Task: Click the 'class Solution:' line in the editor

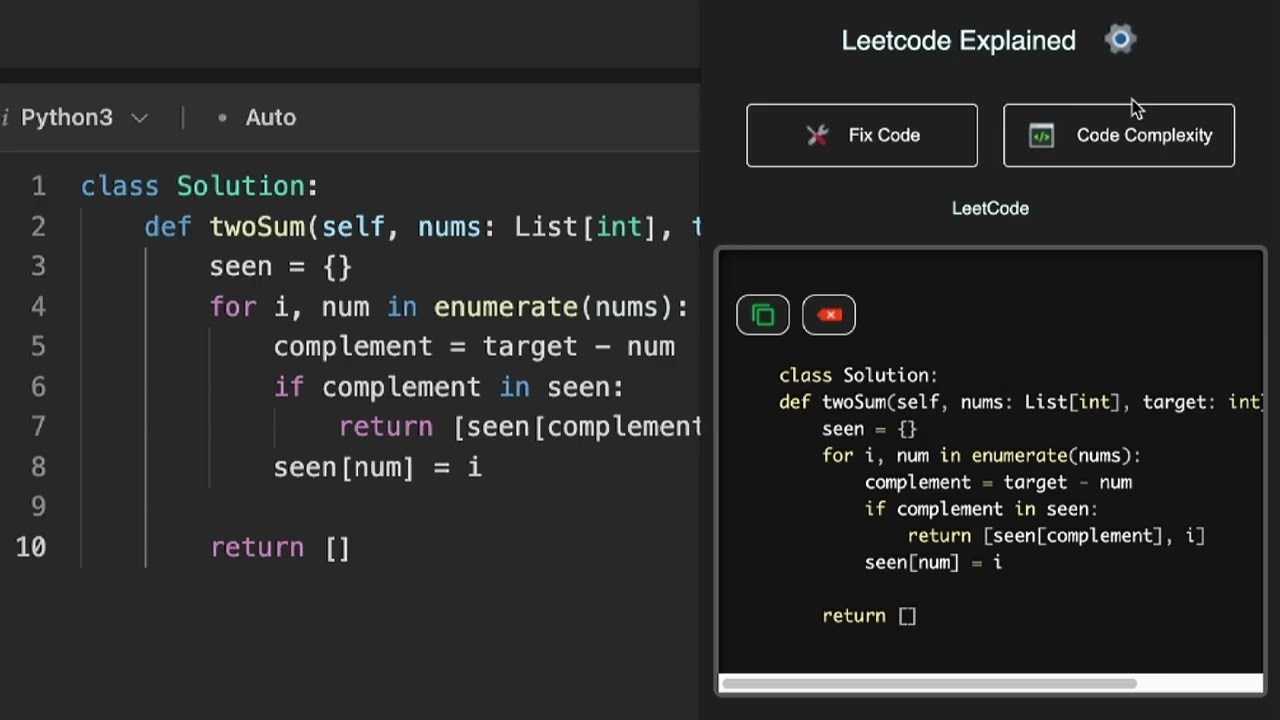Action: click(x=199, y=186)
